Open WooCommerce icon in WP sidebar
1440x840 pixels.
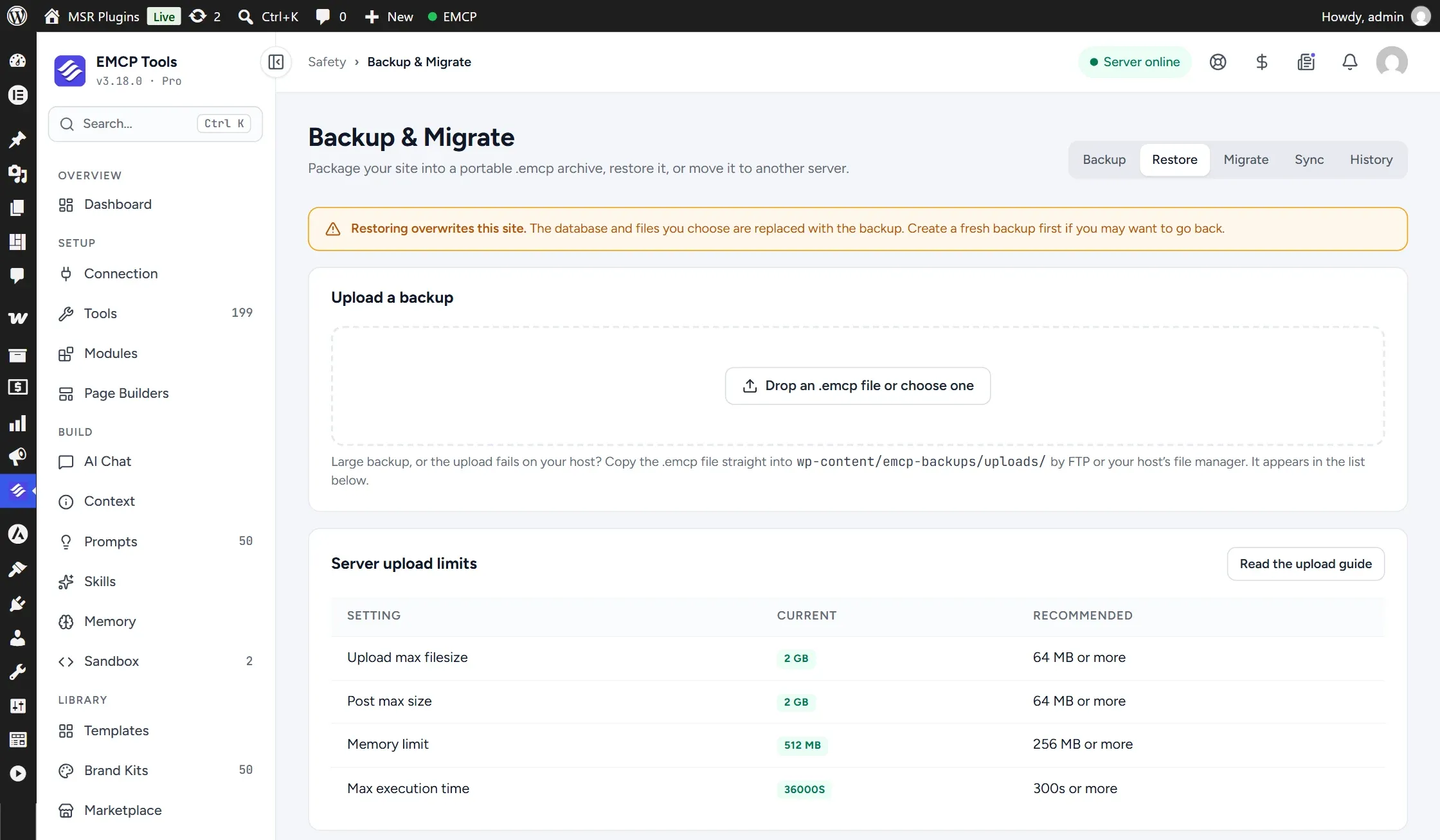[x=17, y=317]
